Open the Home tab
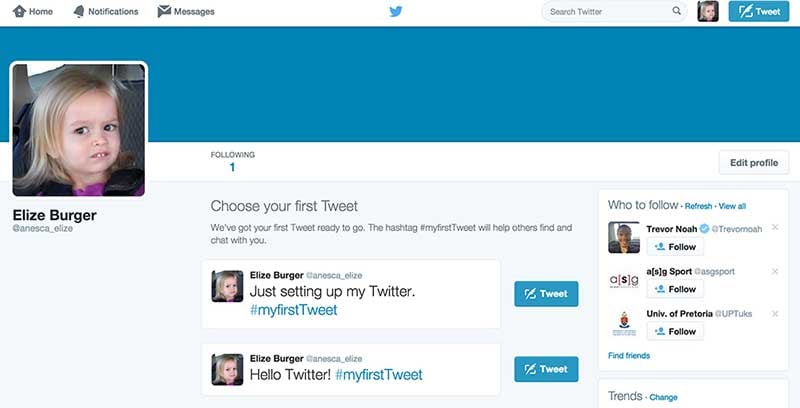This screenshot has width=800, height=408. (33, 11)
